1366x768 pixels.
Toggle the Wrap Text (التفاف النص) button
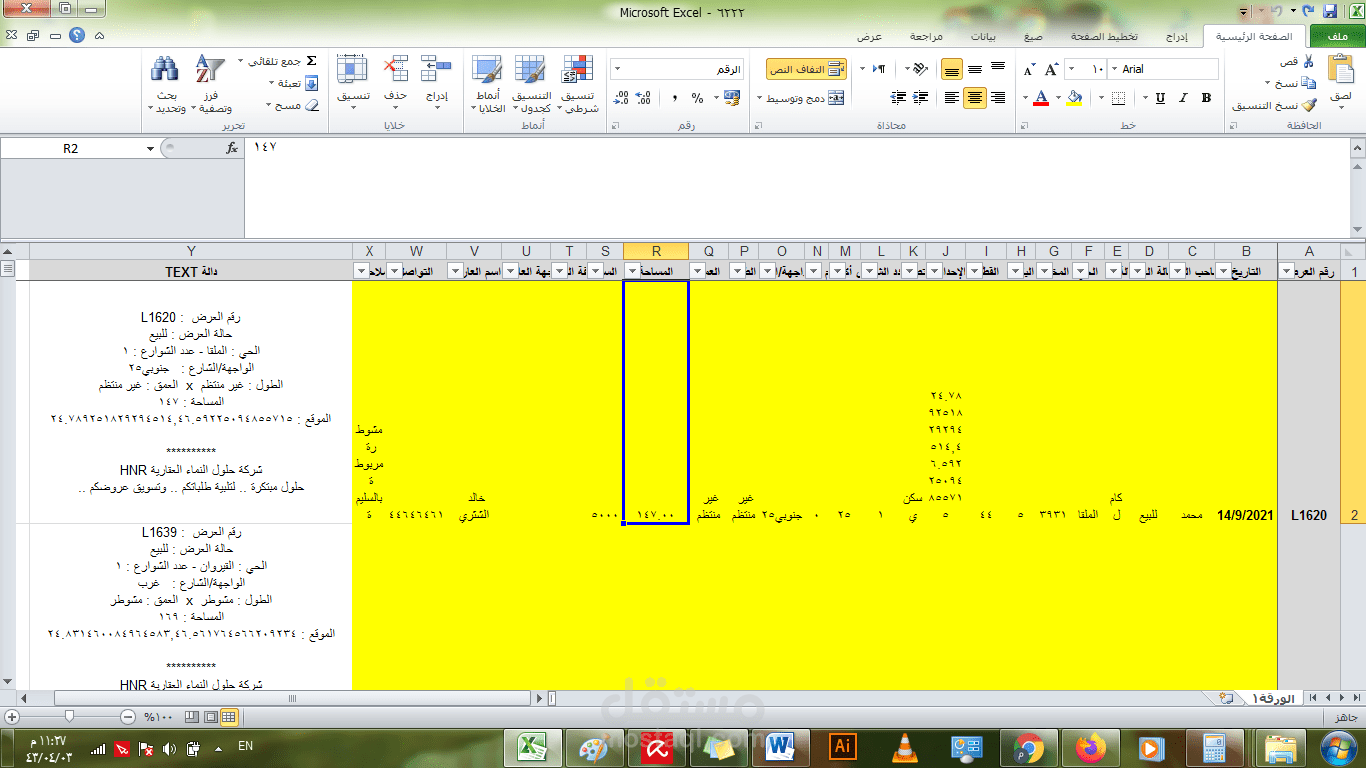(806, 69)
